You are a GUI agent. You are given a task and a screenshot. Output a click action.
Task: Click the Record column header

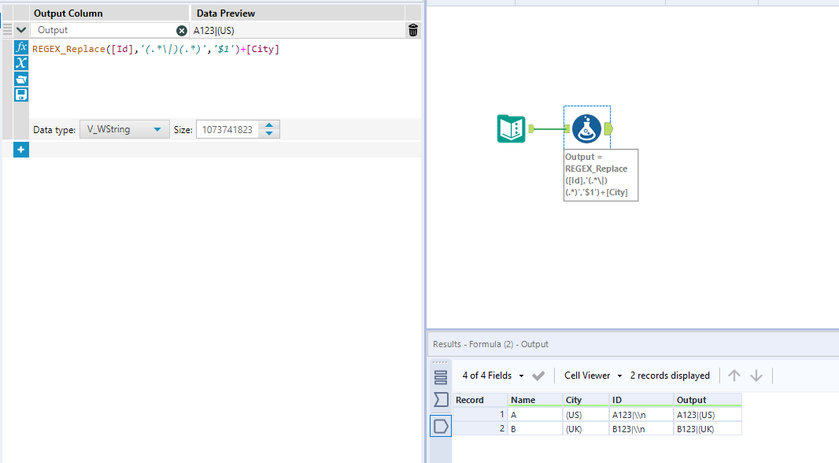pos(480,400)
